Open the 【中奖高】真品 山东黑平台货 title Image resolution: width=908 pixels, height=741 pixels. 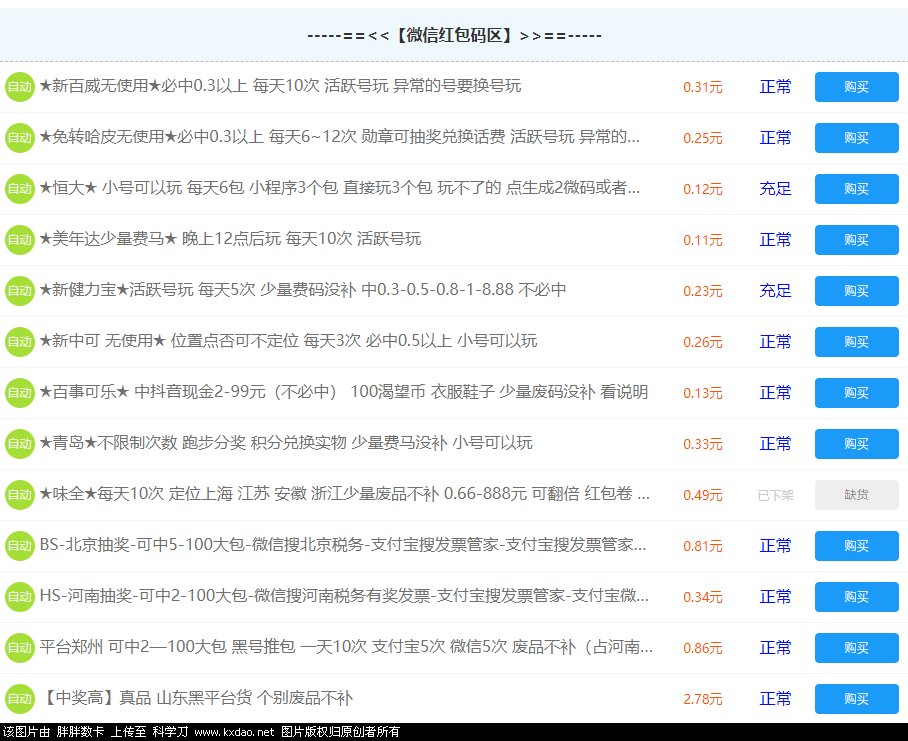pyautogui.click(x=196, y=698)
